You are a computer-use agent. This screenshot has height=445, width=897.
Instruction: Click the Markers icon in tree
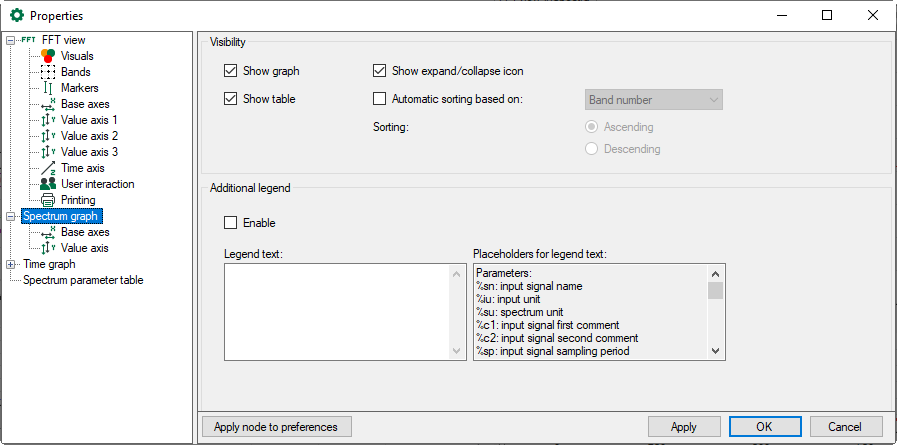click(48, 88)
